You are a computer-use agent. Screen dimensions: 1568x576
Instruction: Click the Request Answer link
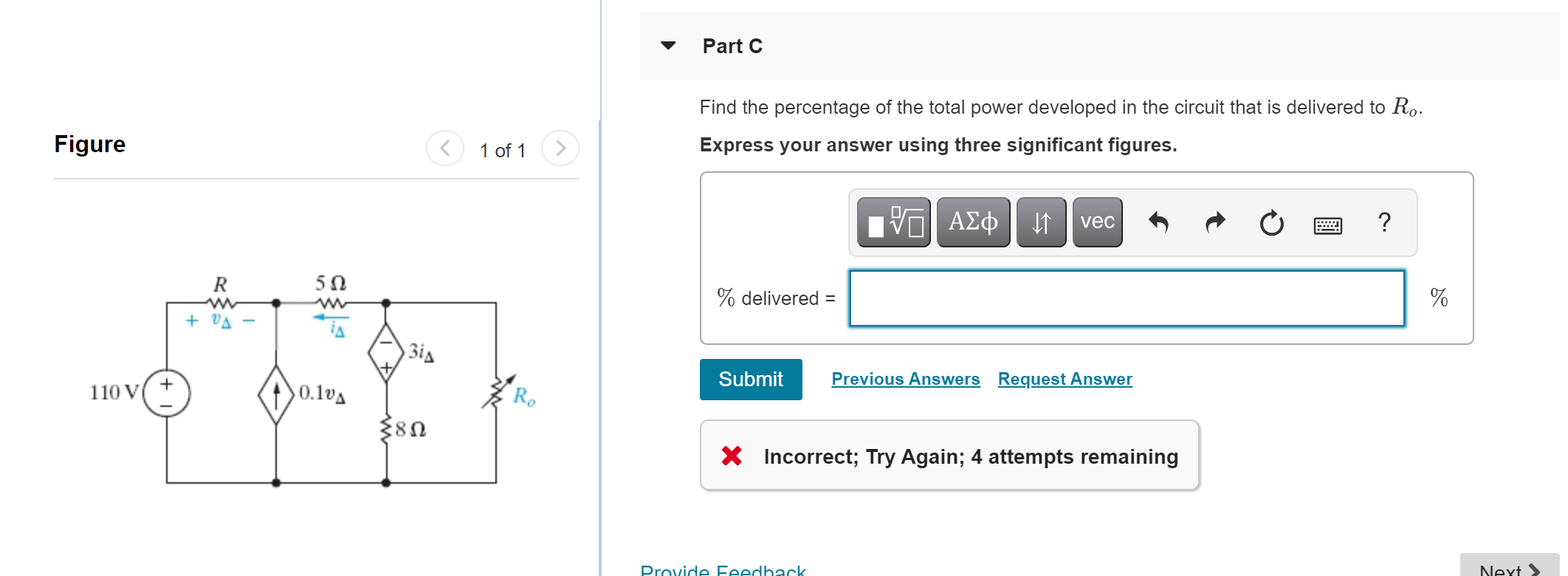(x=1064, y=378)
